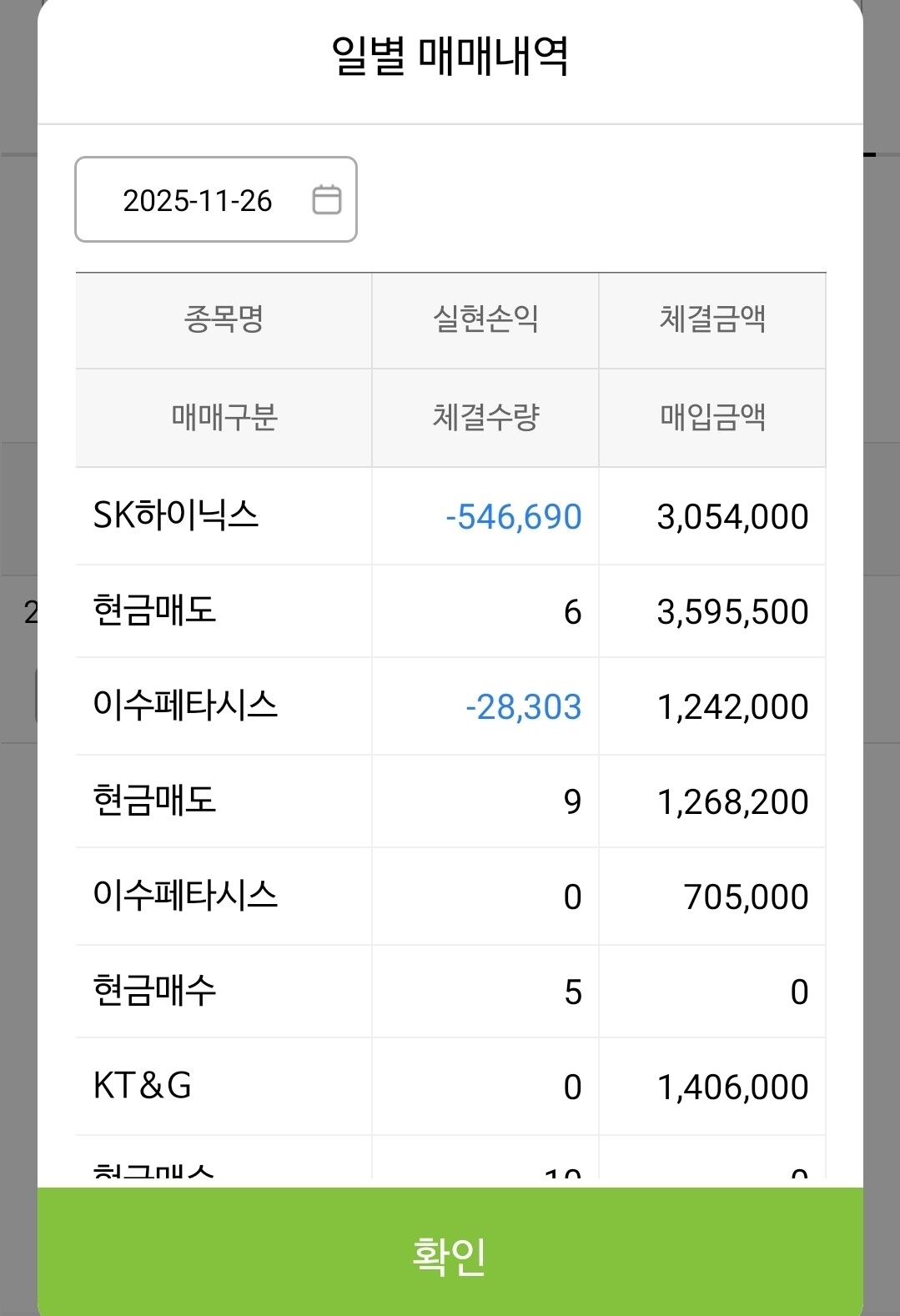This screenshot has height=1316, width=900.
Task: Click the 체결금액 column header
Action: [712, 319]
